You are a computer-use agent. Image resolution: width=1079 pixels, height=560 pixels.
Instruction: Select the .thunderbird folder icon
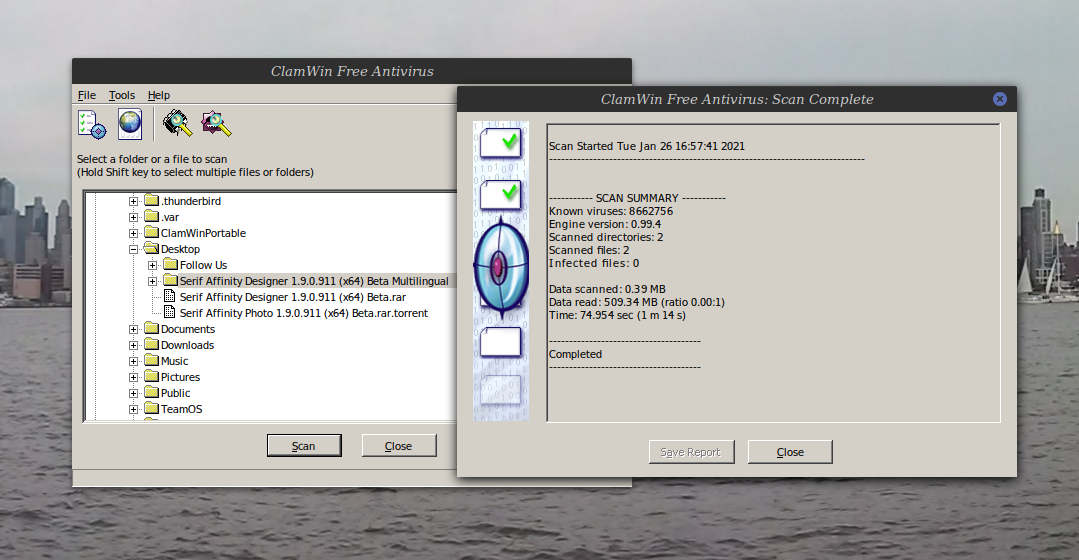click(x=151, y=200)
